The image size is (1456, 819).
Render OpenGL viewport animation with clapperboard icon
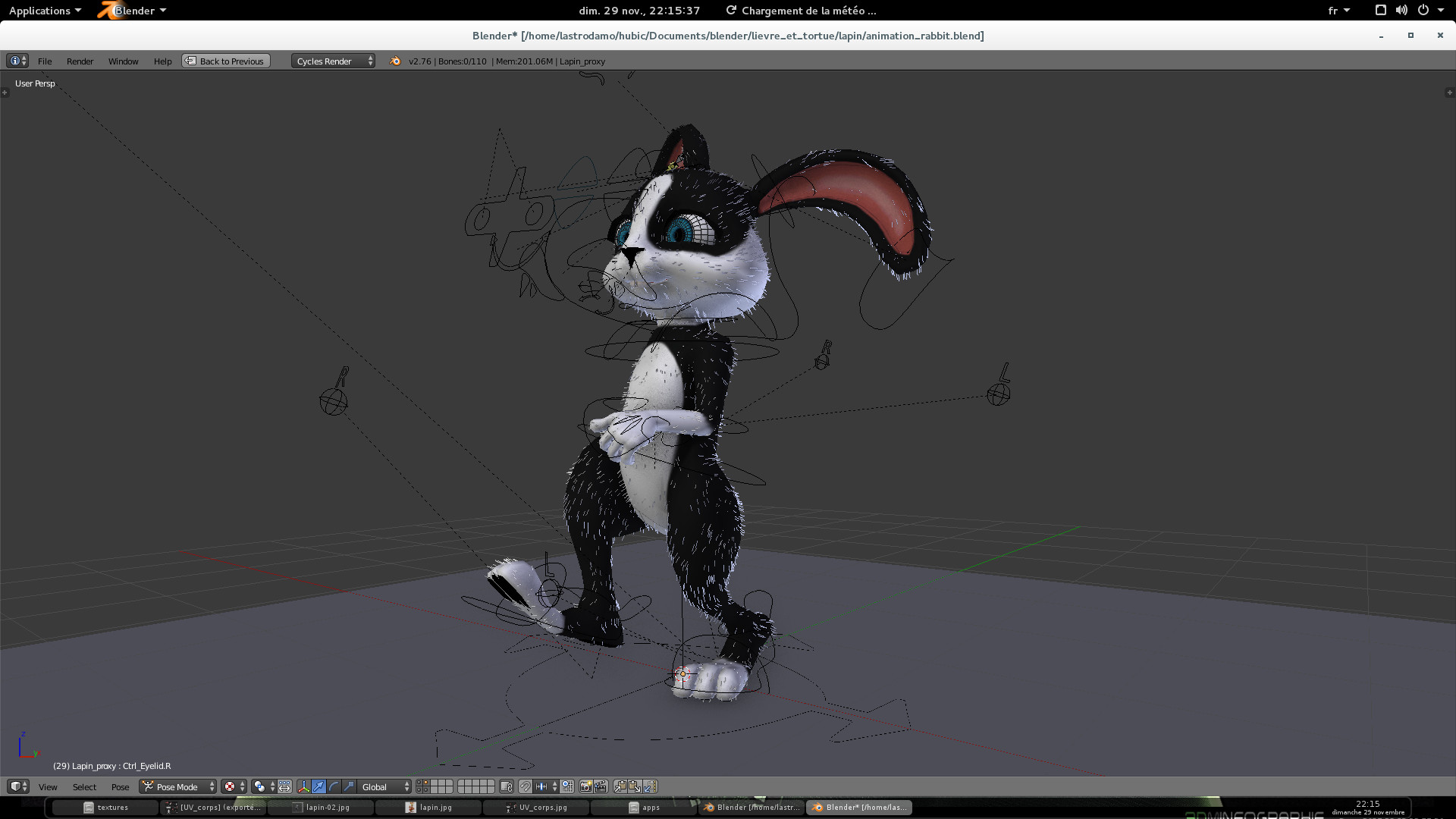pos(601,786)
